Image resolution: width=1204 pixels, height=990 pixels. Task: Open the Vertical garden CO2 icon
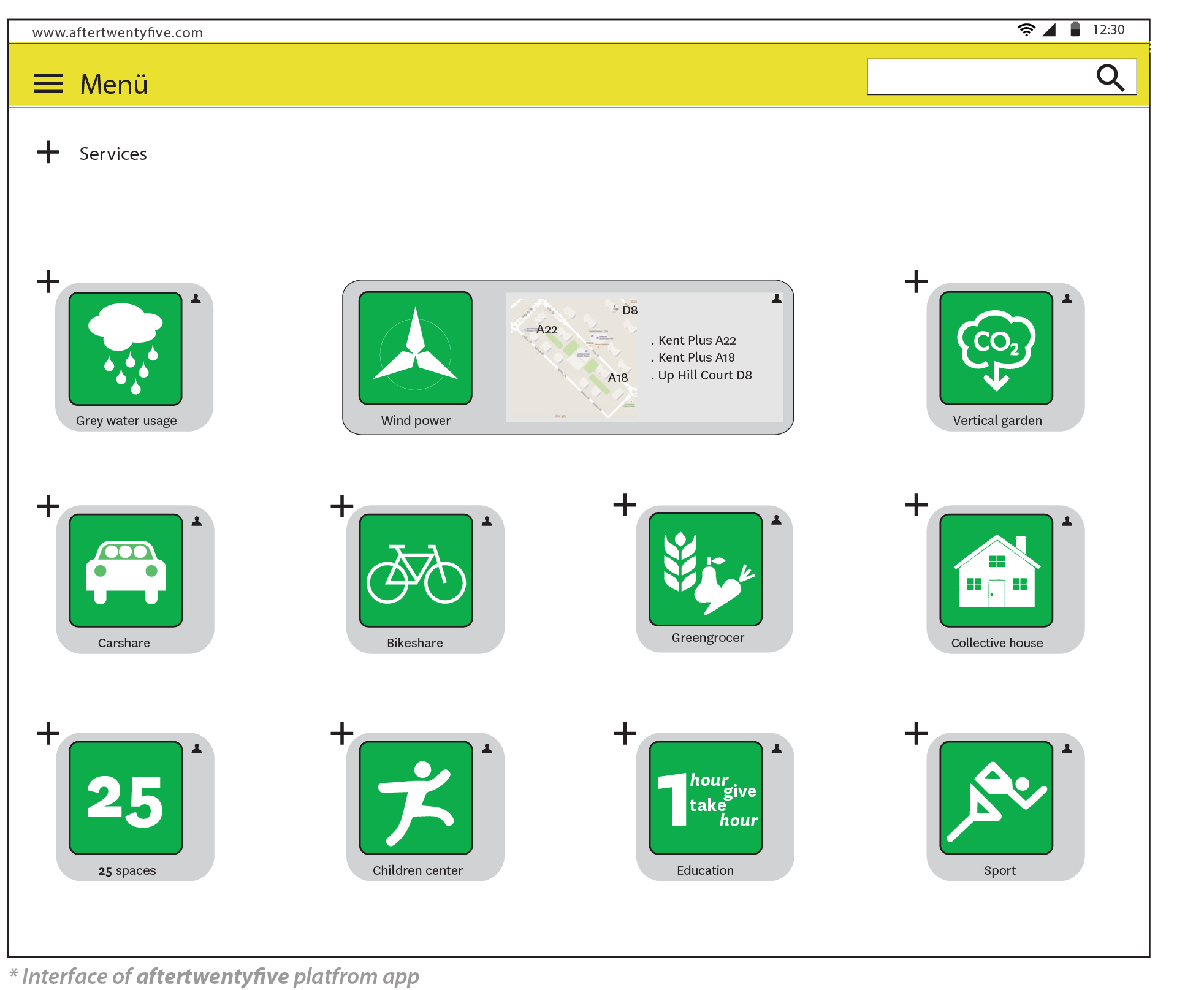pos(996,348)
